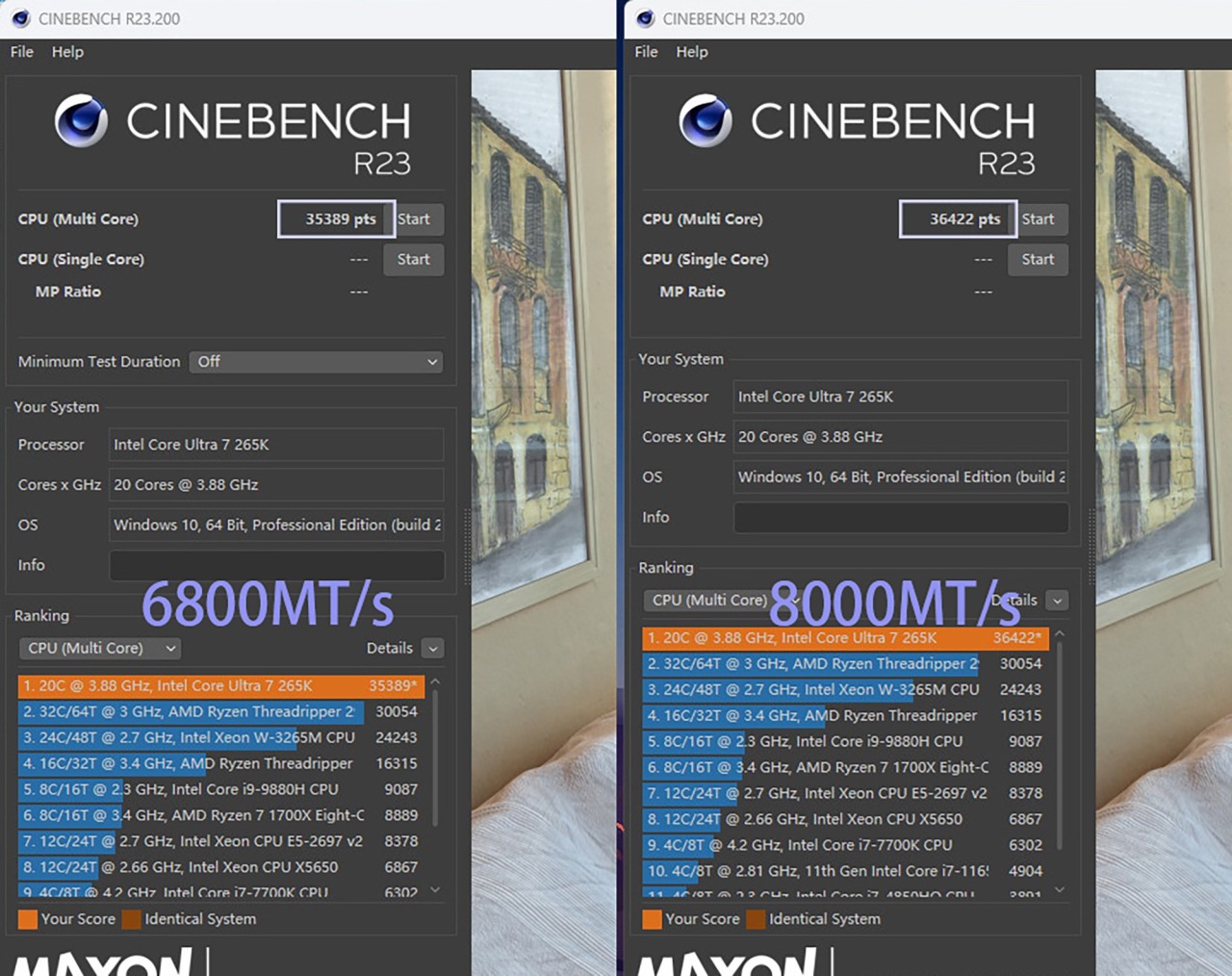Screen dimensions: 1232x976
Task: Select Threadripper 30054 row in left window
Action: pyautogui.click(x=220, y=712)
